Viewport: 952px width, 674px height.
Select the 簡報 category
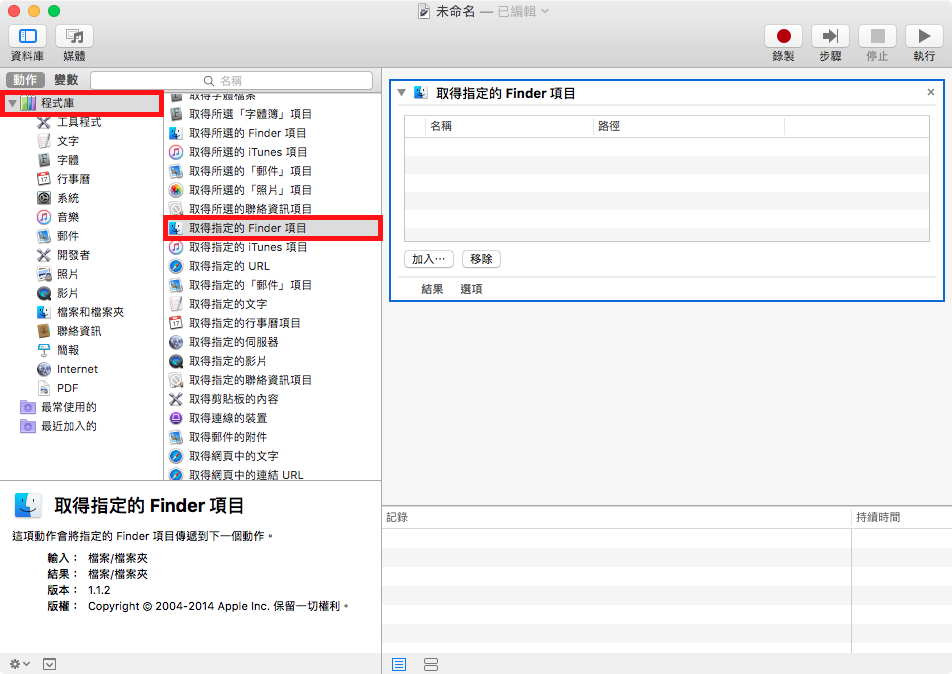(67, 350)
